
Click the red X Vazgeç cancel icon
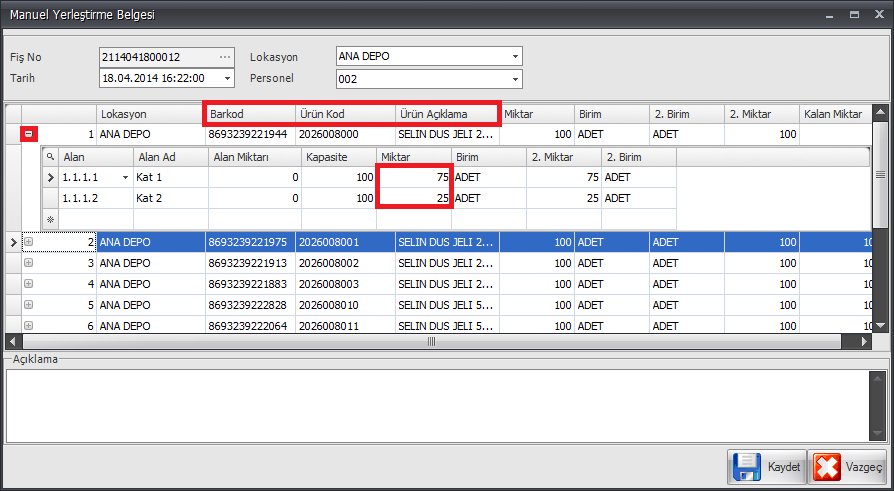coord(827,466)
